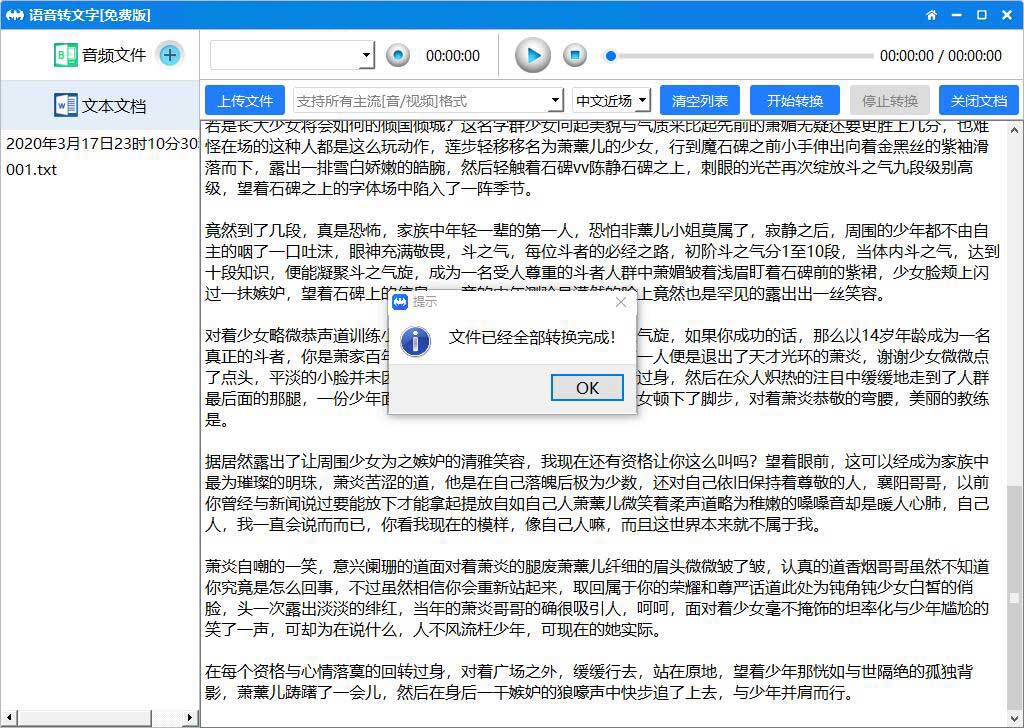Click the disabled 停止转换 button
Image resolution: width=1024 pixels, height=728 pixels.
point(889,101)
